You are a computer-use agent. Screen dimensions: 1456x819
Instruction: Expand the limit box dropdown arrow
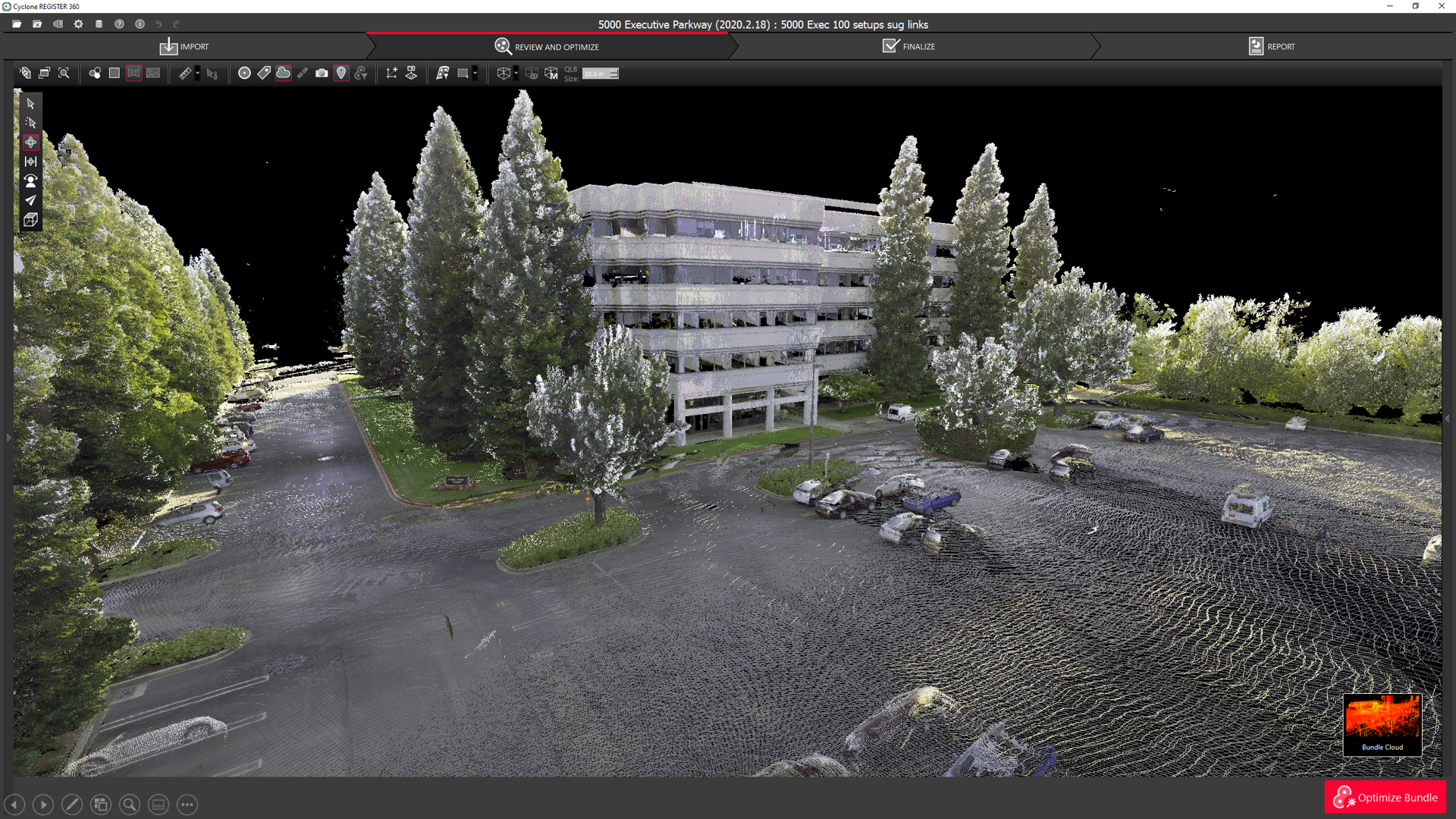516,74
